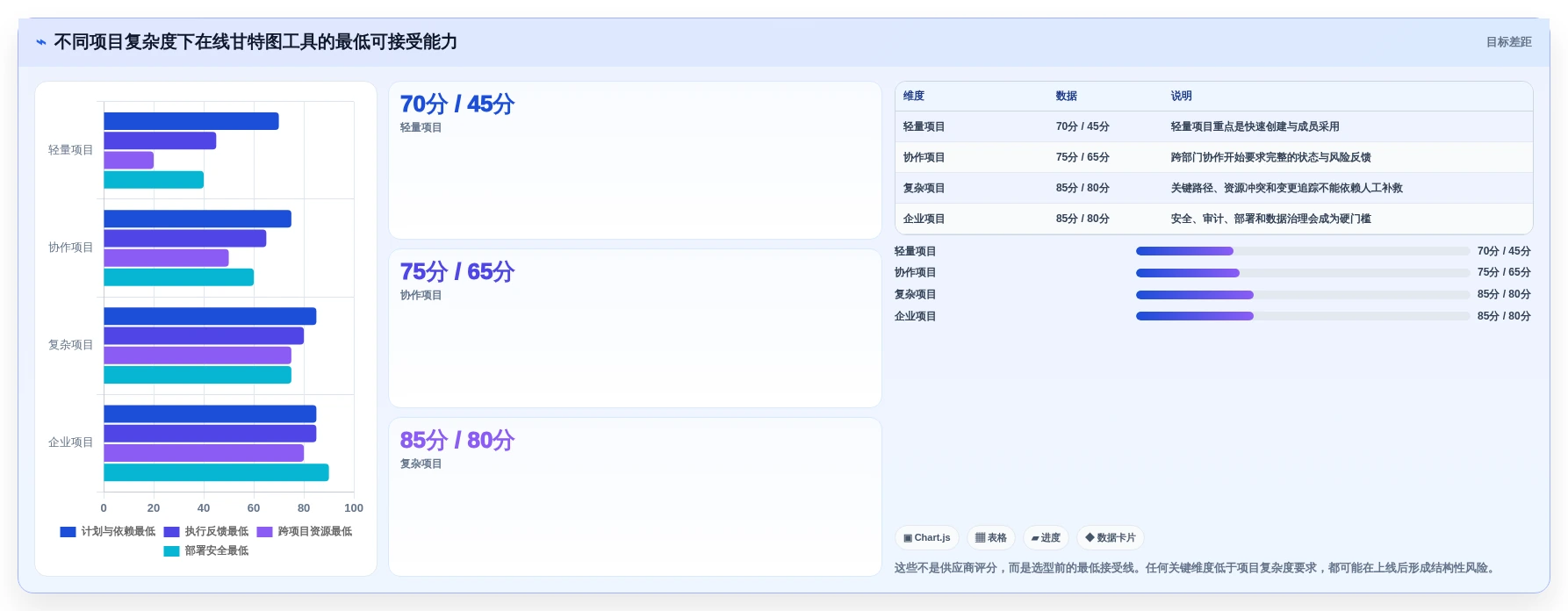
Task: Click the 表格 tag chip
Action: coord(991,538)
